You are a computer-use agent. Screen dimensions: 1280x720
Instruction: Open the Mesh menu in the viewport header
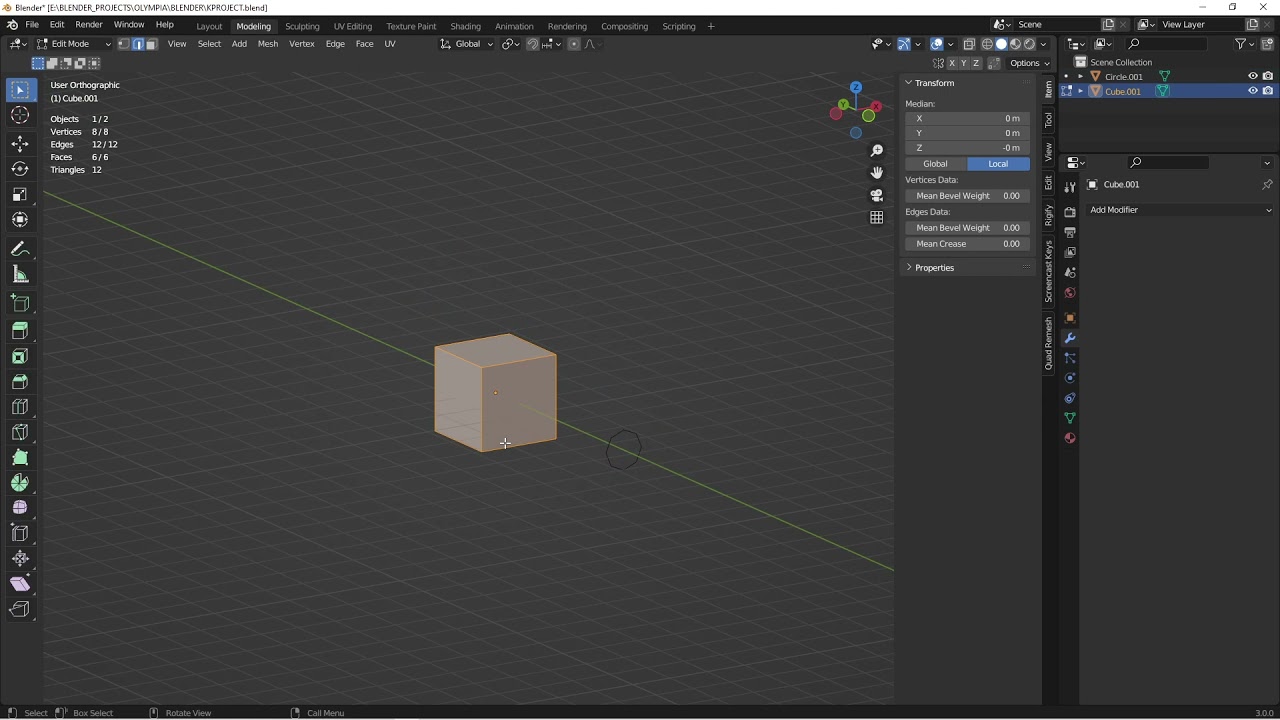[x=267, y=44]
